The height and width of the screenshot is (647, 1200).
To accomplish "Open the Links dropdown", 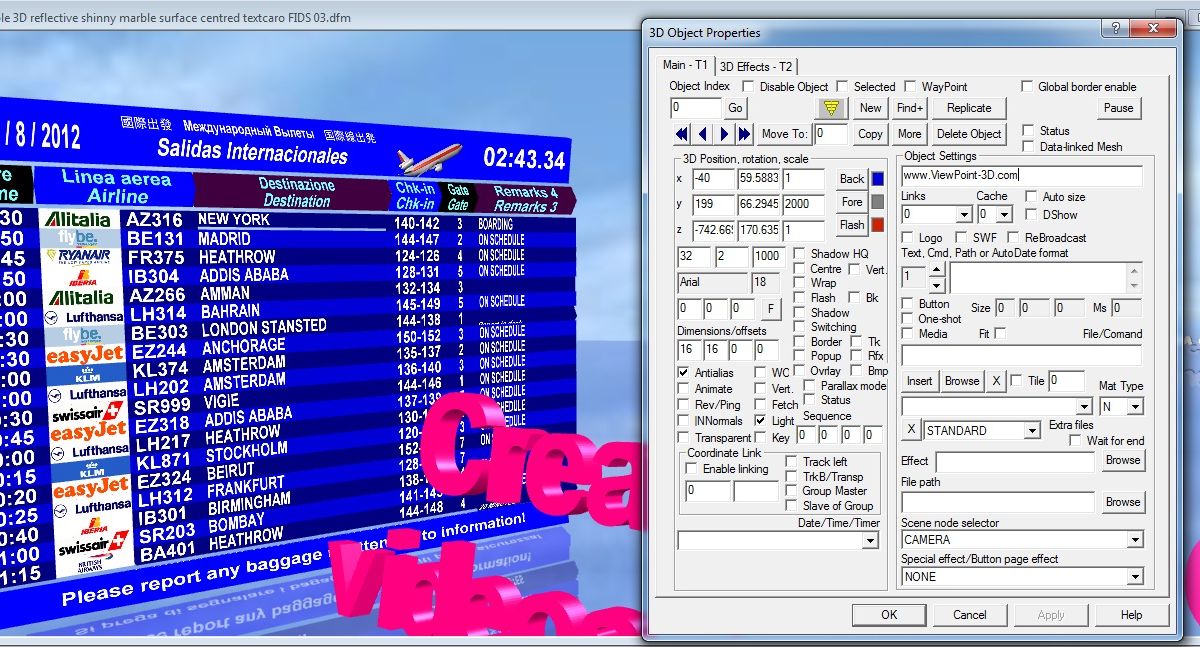I will [964, 215].
